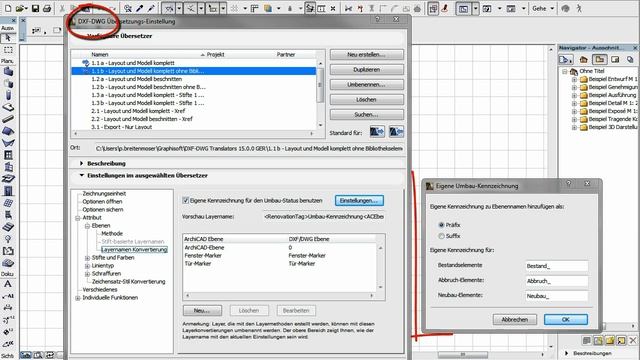Select the Slab tool in the toolbox
The image size is (640, 360).
8,107
